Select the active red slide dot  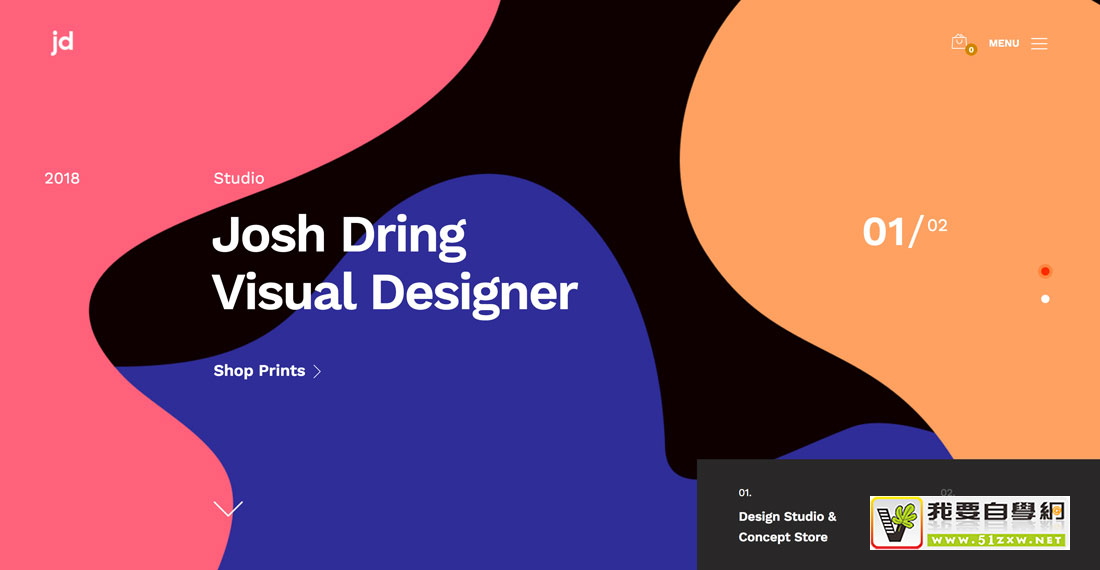pyautogui.click(x=1045, y=271)
